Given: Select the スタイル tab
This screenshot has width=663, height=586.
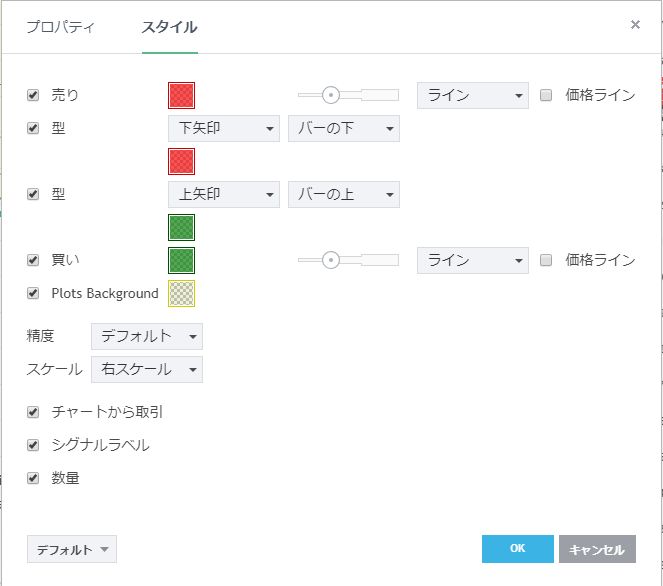Looking at the screenshot, I should tap(169, 27).
